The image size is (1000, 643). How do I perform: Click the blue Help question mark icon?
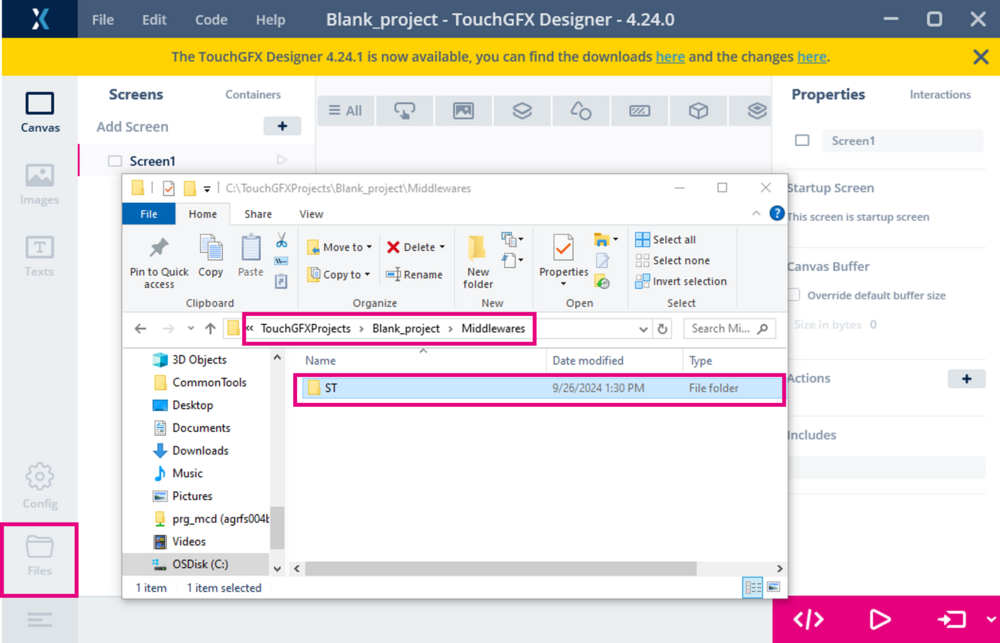point(777,213)
